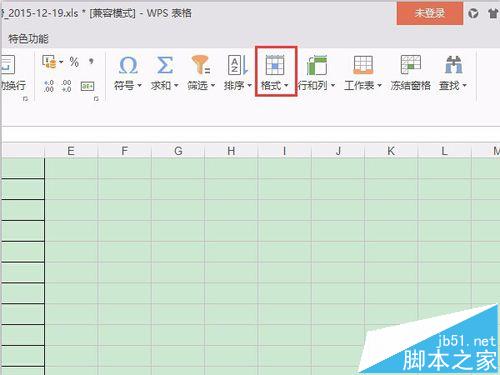Select column L header

tap(445, 151)
